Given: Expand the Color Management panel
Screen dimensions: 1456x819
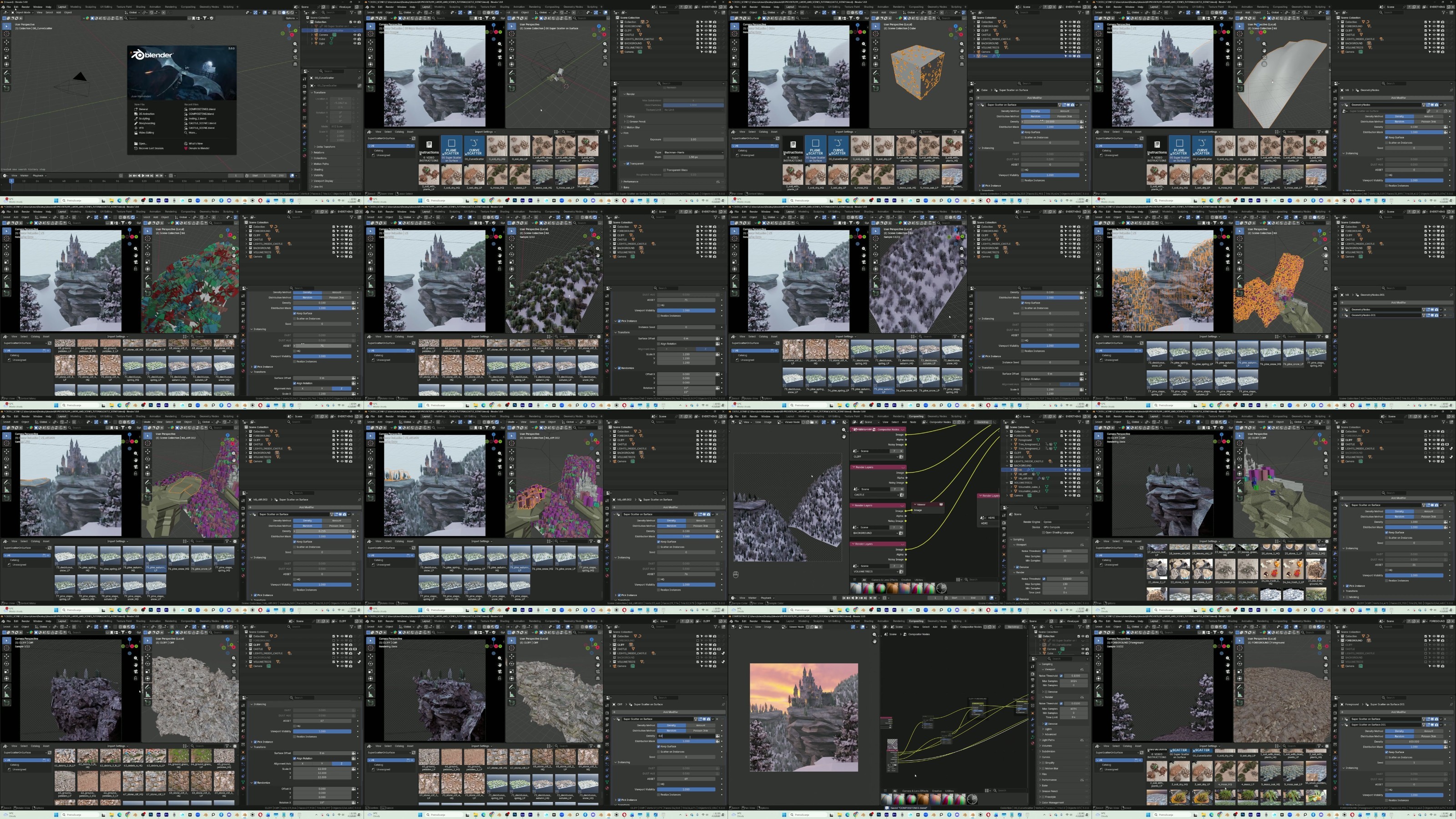Looking at the screenshot, I should coord(1053,803).
